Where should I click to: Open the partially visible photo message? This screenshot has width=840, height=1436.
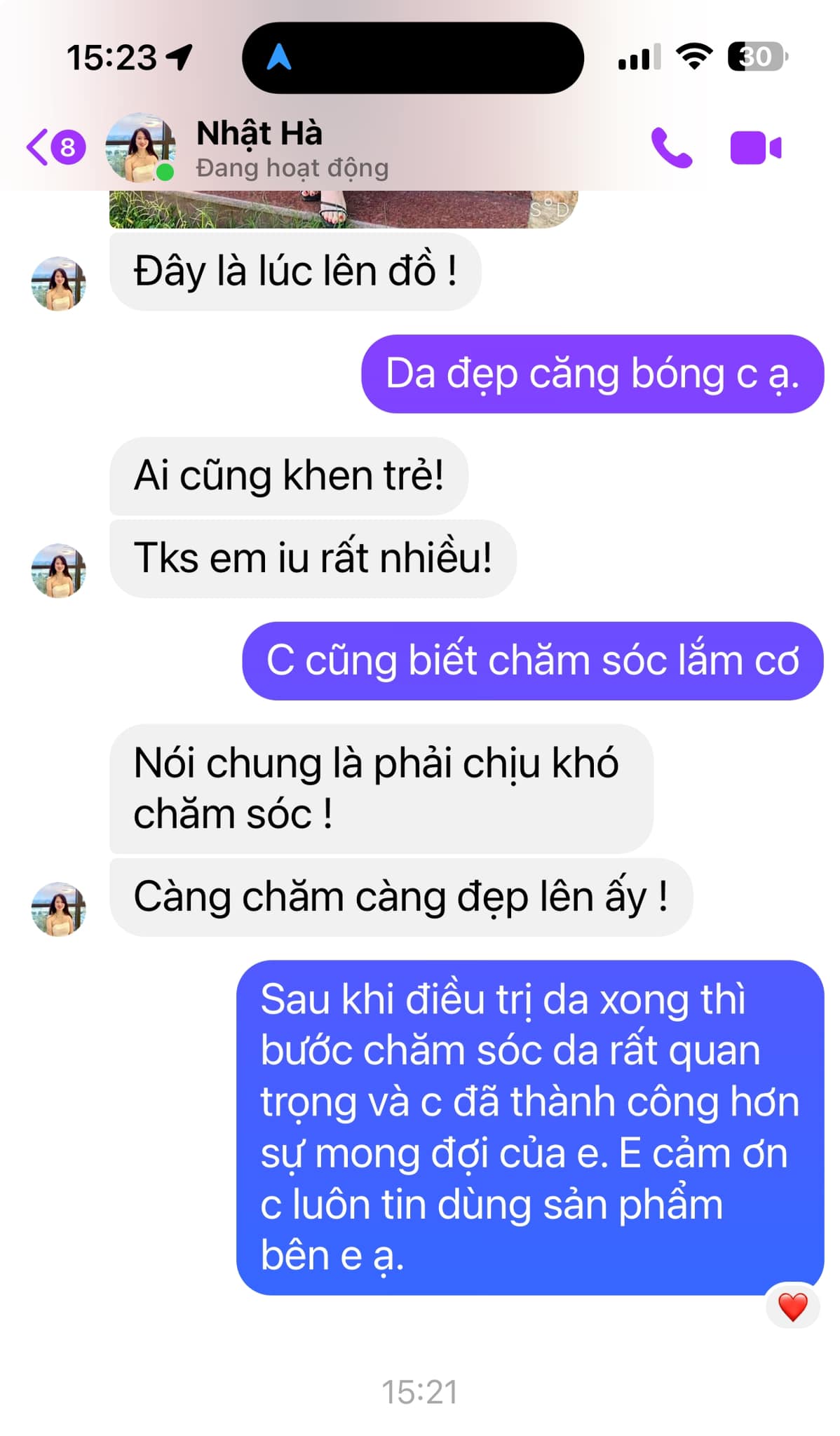tap(344, 209)
